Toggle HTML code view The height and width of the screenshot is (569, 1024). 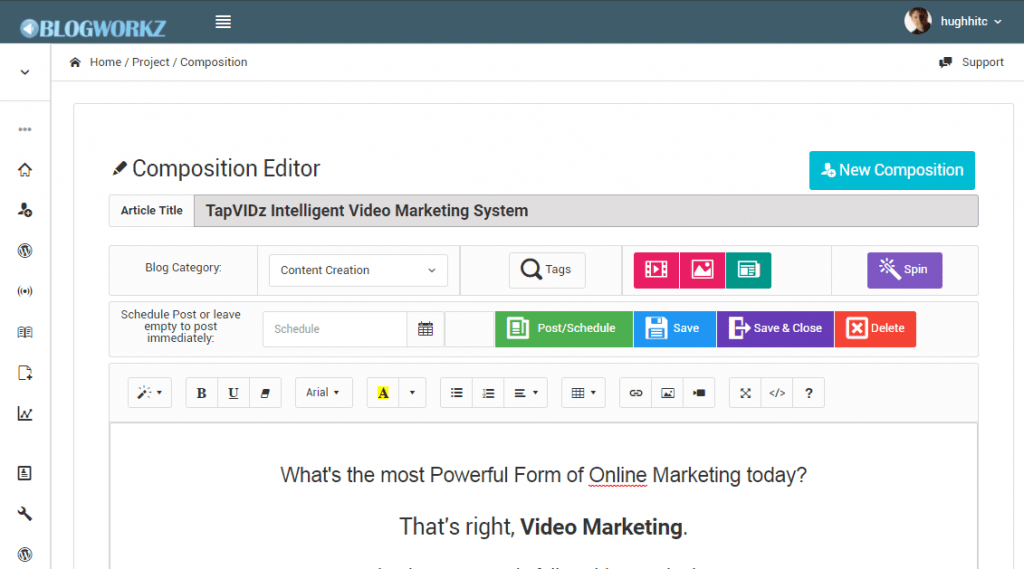point(776,393)
